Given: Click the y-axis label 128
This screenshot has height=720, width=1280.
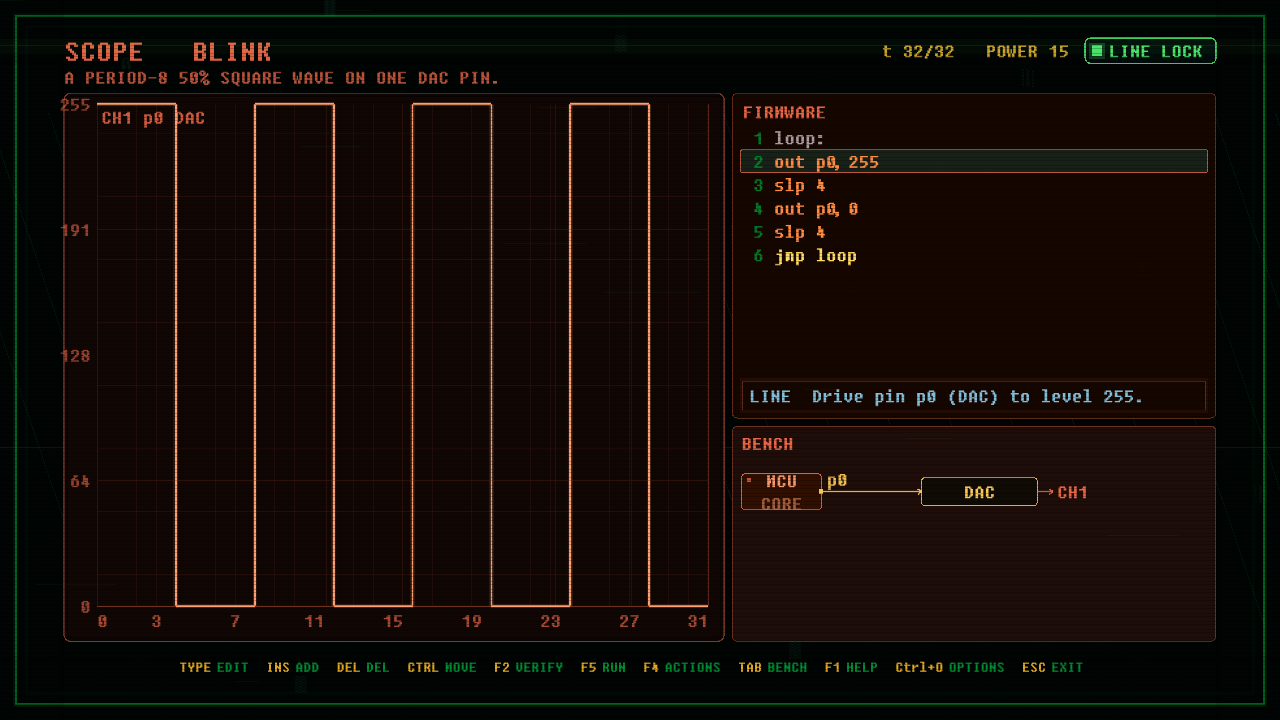Looking at the screenshot, I should 75,356.
